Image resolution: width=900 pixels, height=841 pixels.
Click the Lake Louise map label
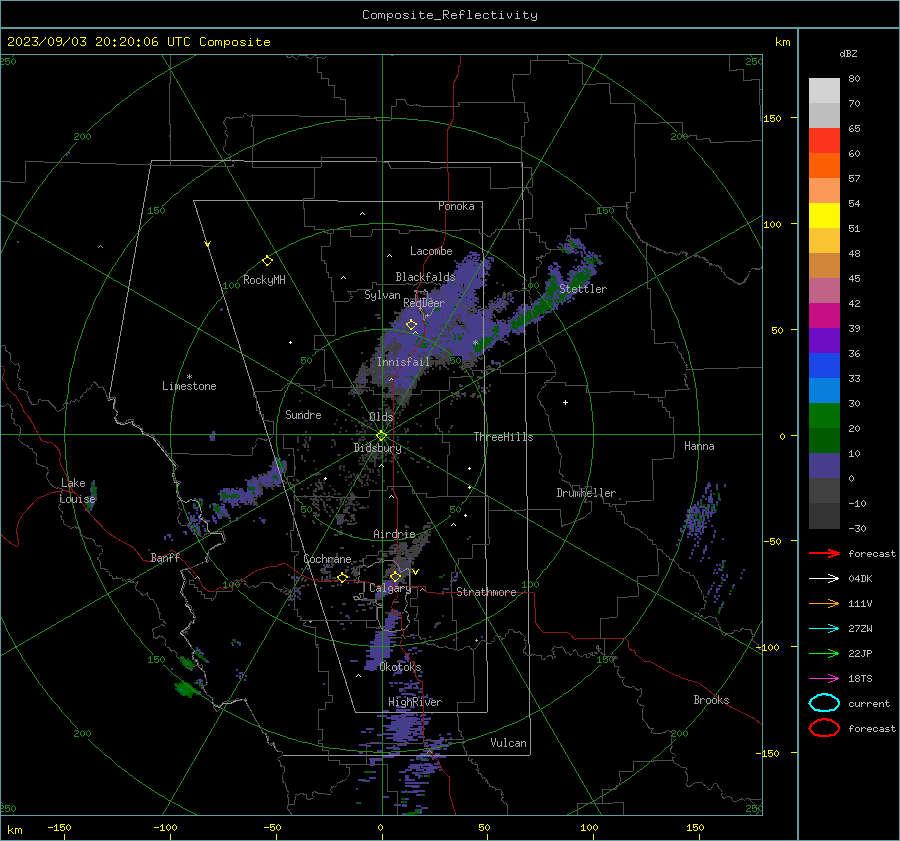(x=77, y=491)
